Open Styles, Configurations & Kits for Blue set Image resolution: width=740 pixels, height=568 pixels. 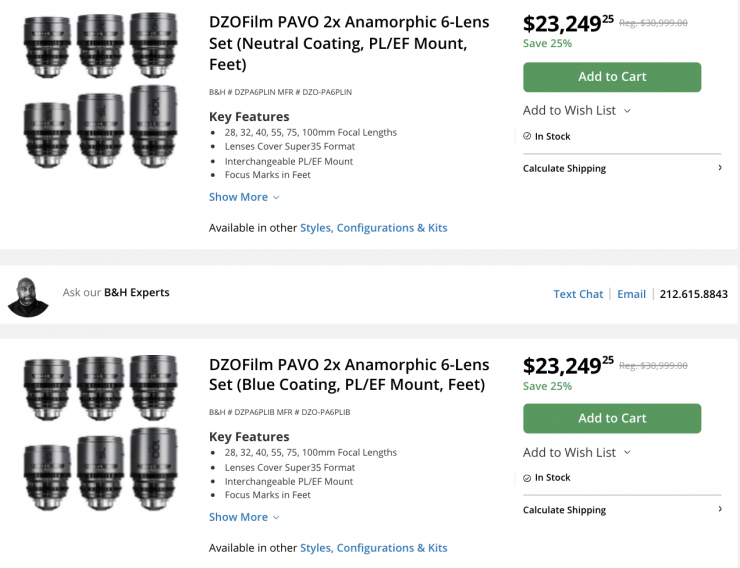click(x=374, y=548)
